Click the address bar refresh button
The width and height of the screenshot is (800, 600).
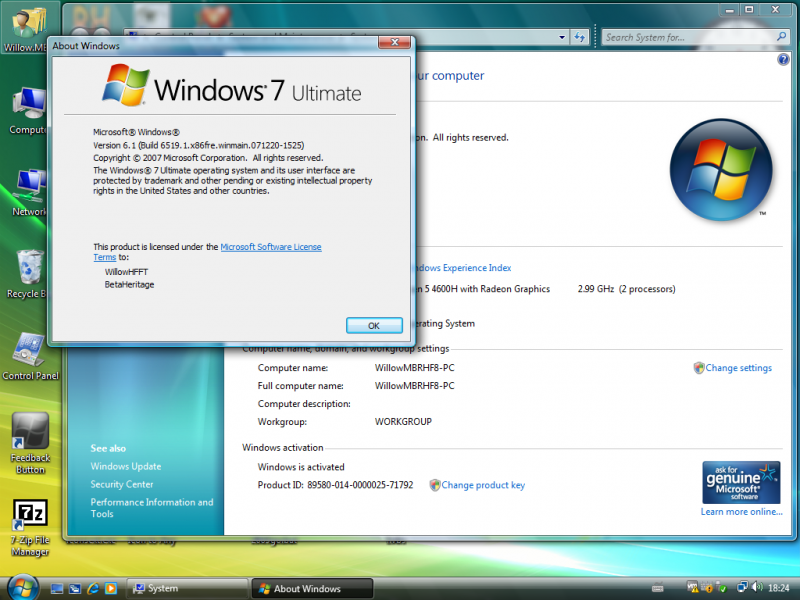579,37
